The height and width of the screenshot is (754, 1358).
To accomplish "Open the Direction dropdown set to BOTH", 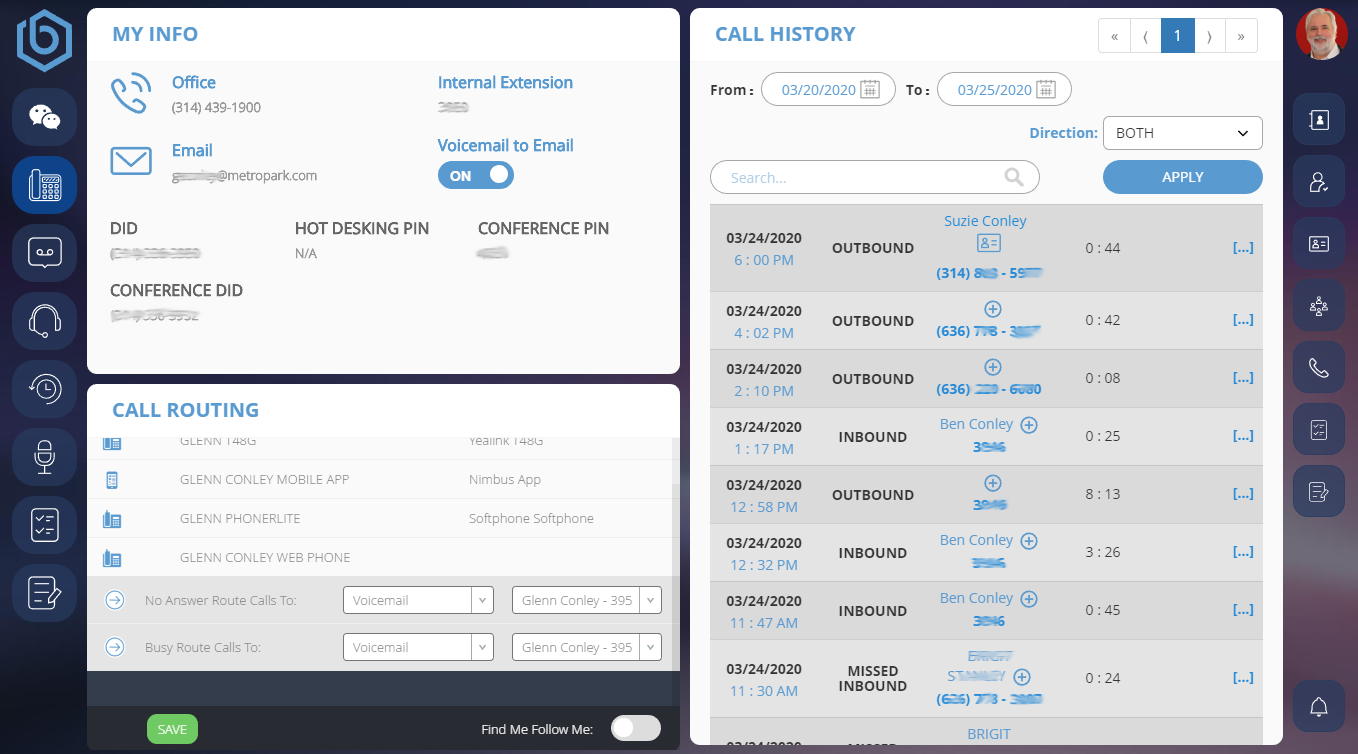I will [x=1182, y=133].
